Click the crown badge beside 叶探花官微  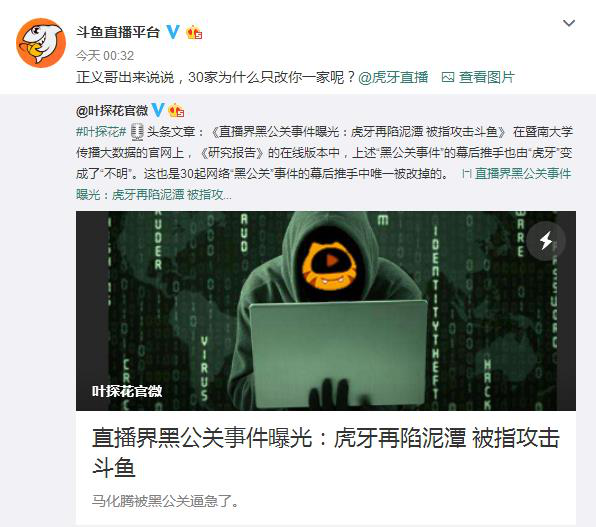click(176, 110)
